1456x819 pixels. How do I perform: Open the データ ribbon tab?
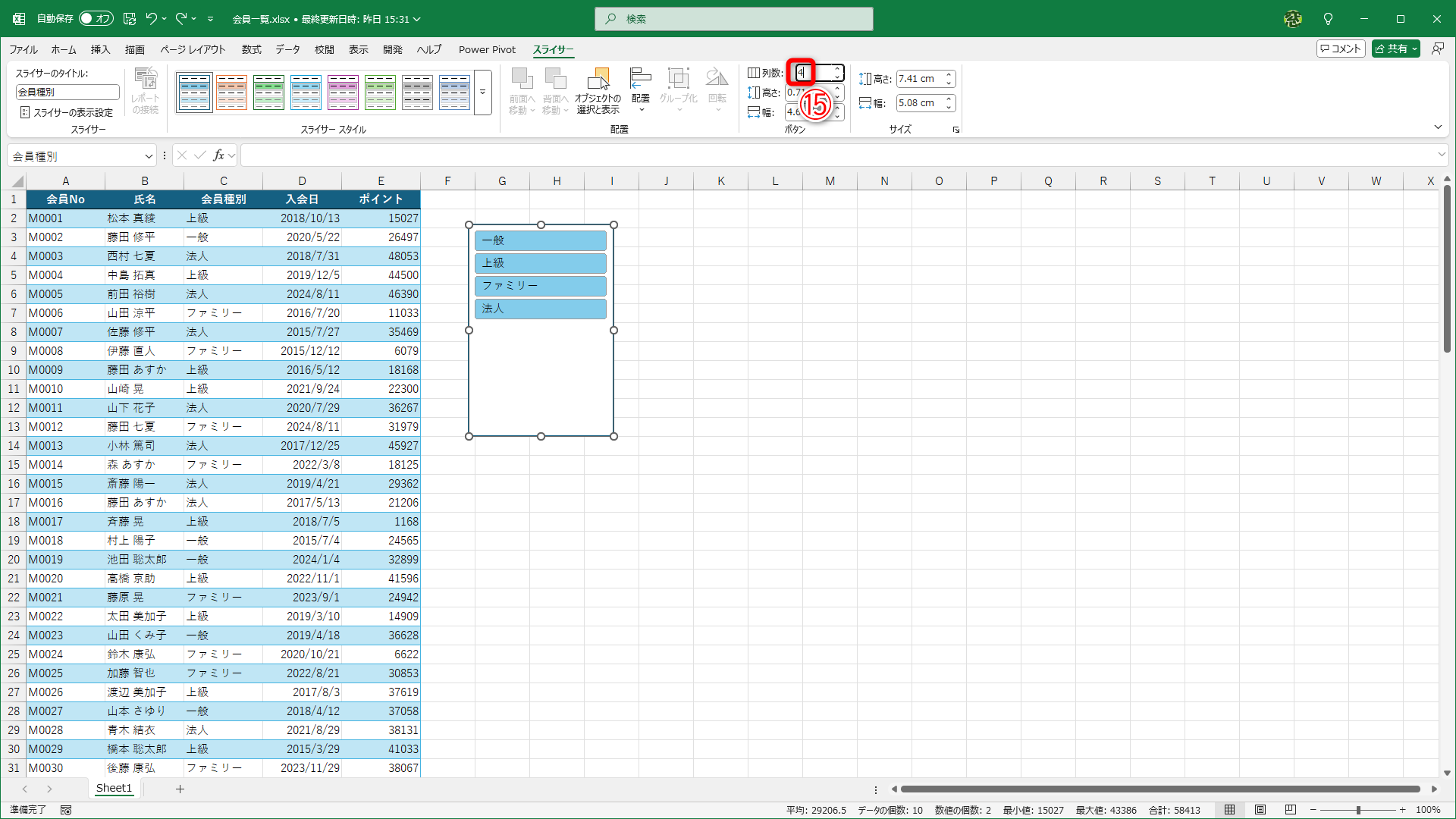pyautogui.click(x=287, y=49)
